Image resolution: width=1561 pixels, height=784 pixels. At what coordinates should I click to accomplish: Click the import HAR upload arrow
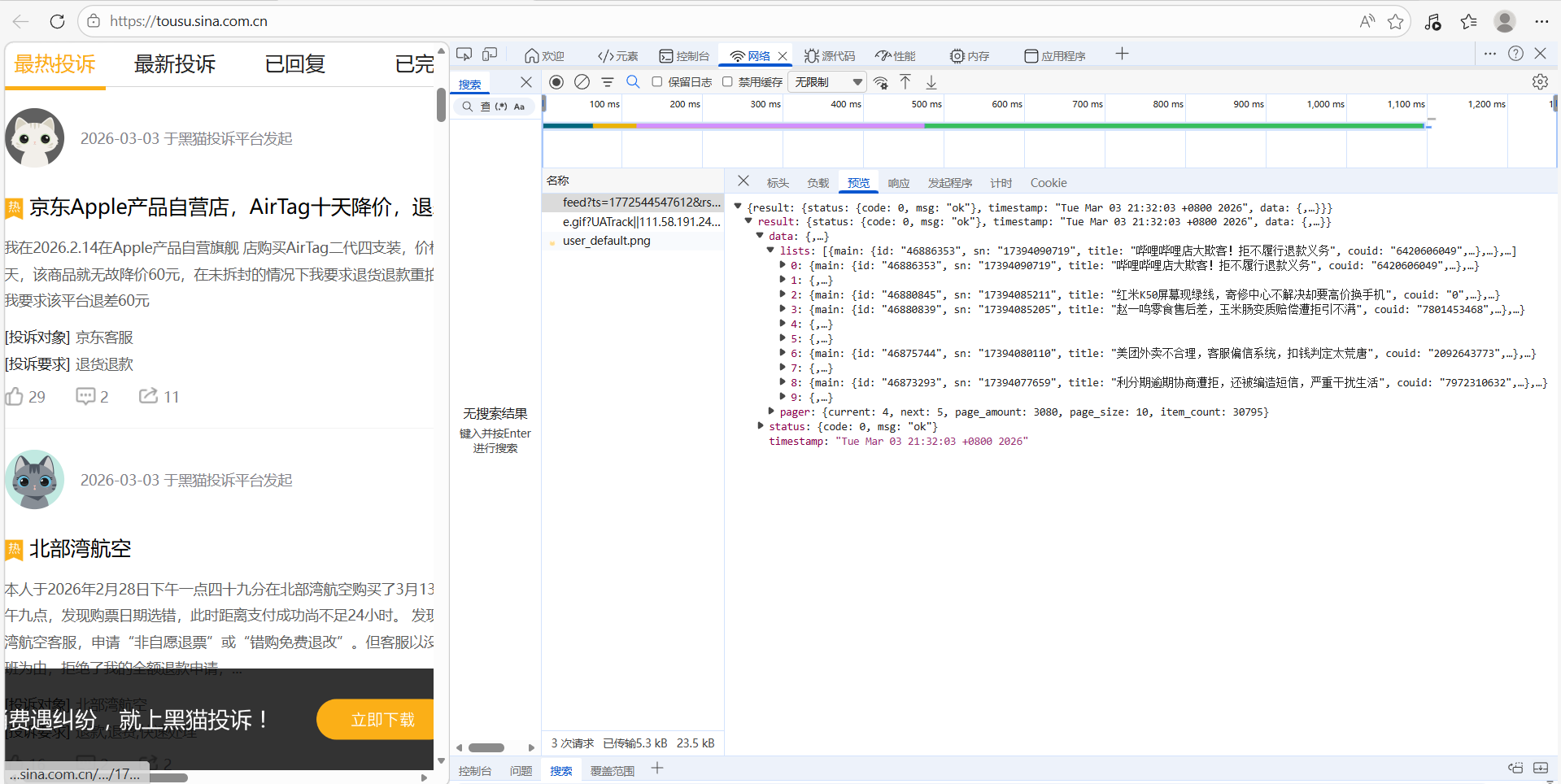(905, 82)
